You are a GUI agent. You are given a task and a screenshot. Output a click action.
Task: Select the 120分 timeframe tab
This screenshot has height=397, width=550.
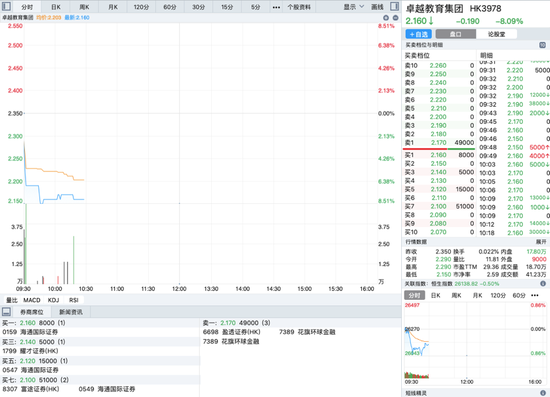[141, 7]
